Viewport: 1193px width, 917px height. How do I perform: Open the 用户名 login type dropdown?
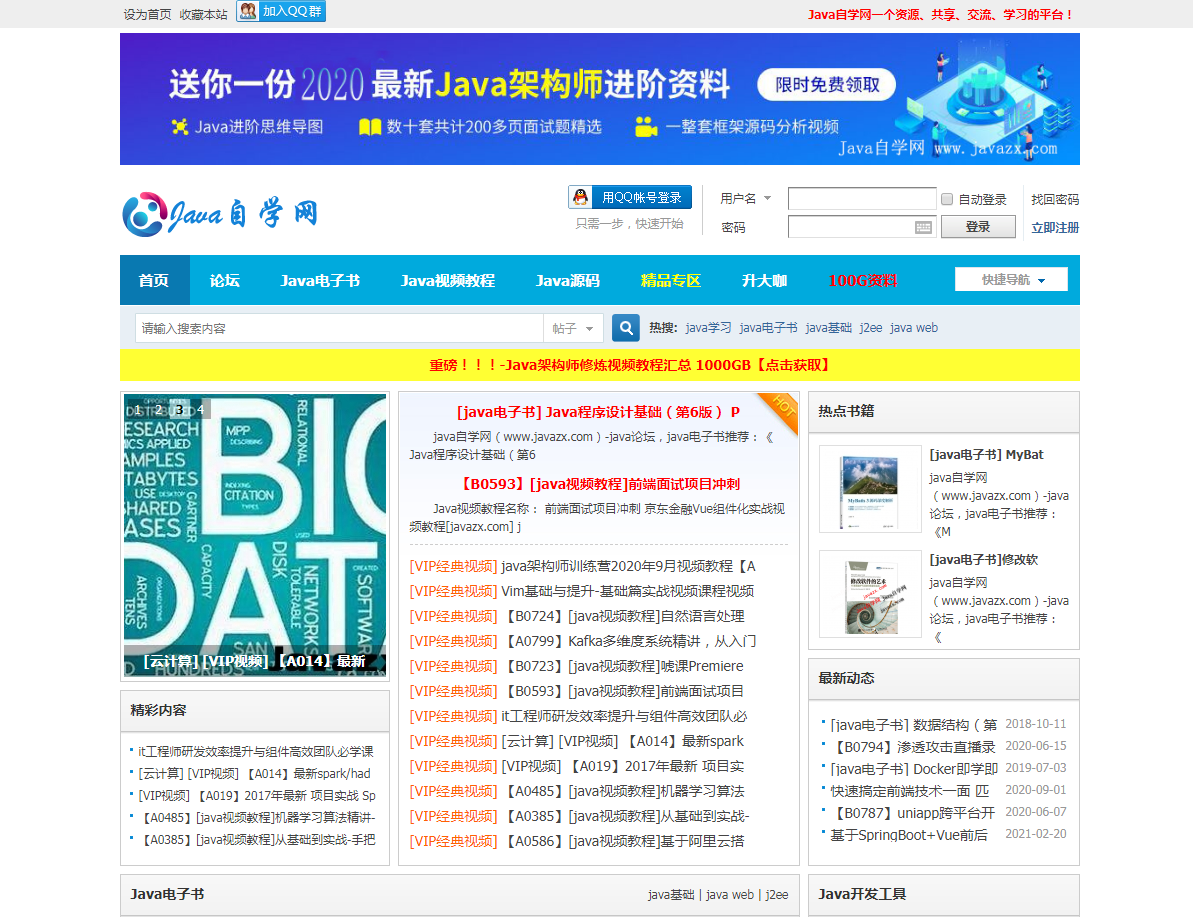pyautogui.click(x=746, y=199)
